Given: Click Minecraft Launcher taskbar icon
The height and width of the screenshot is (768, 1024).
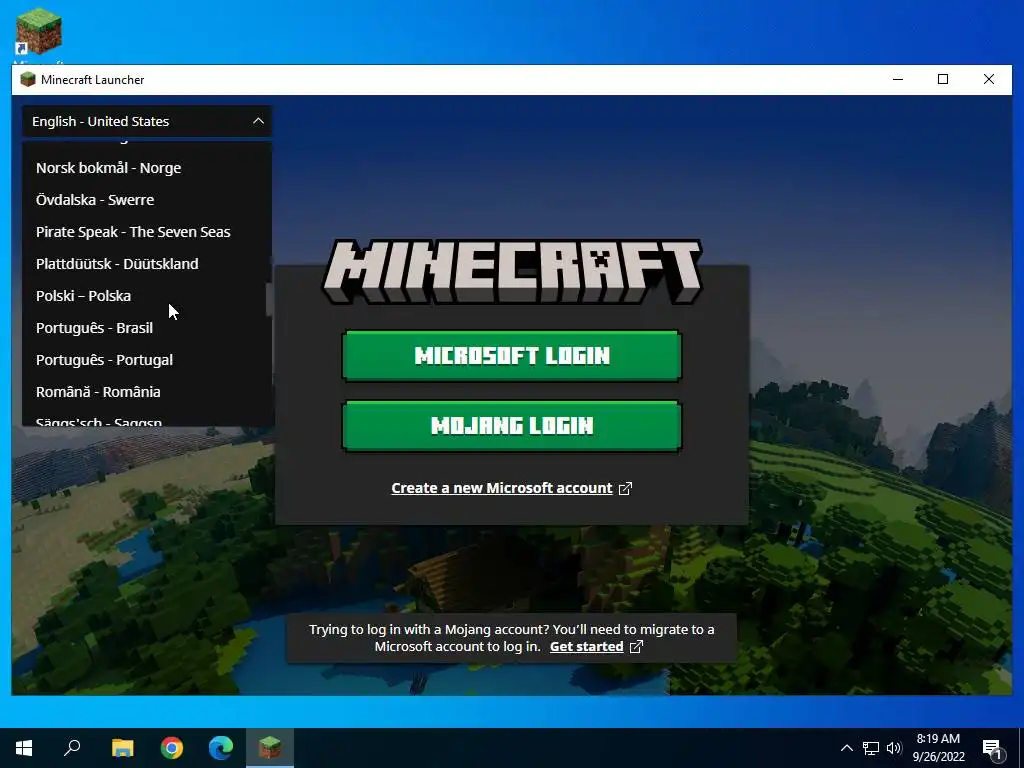Looking at the screenshot, I should [270, 748].
